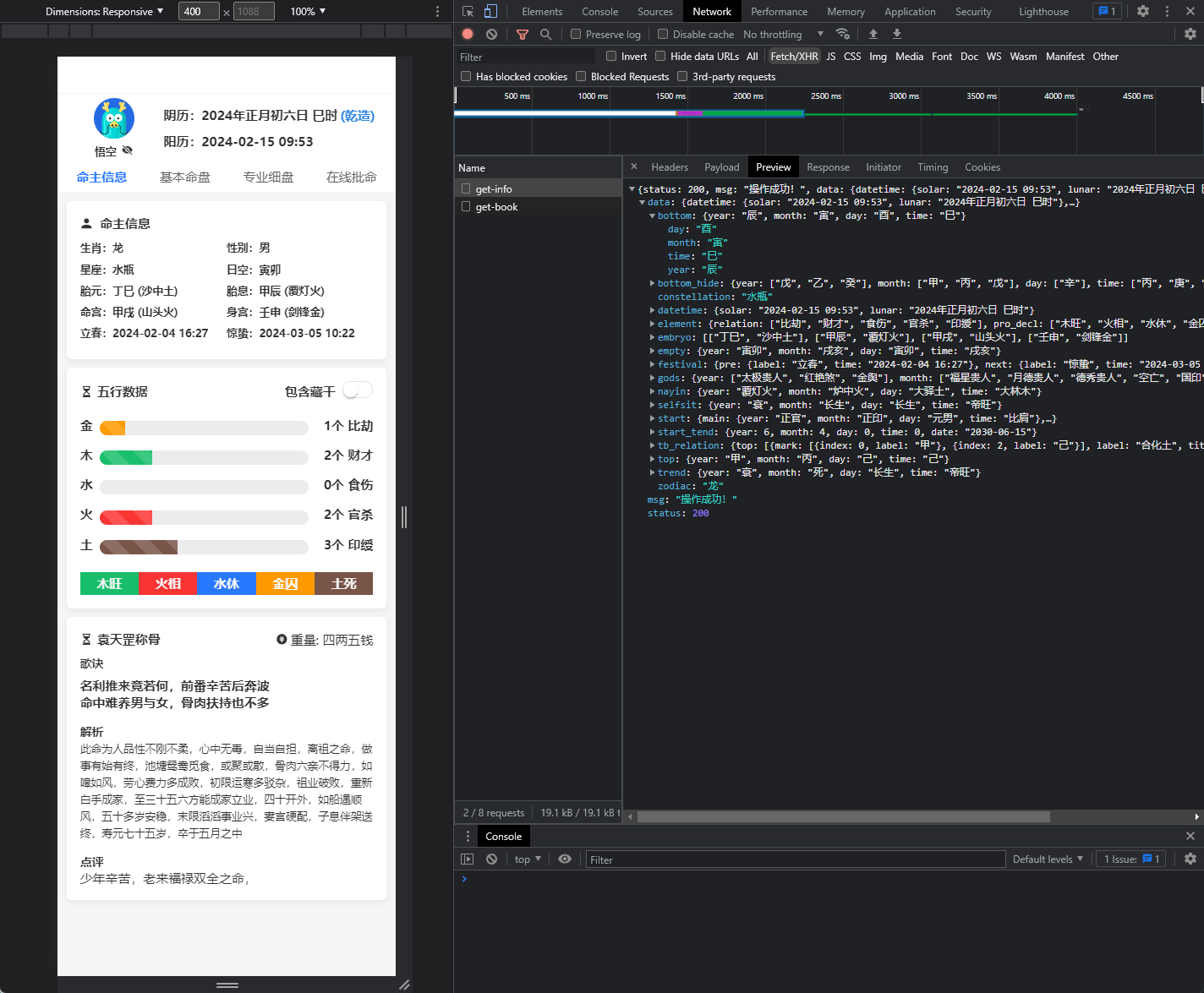The height and width of the screenshot is (993, 1204).
Task: Clear the network log
Action: click(x=491, y=34)
